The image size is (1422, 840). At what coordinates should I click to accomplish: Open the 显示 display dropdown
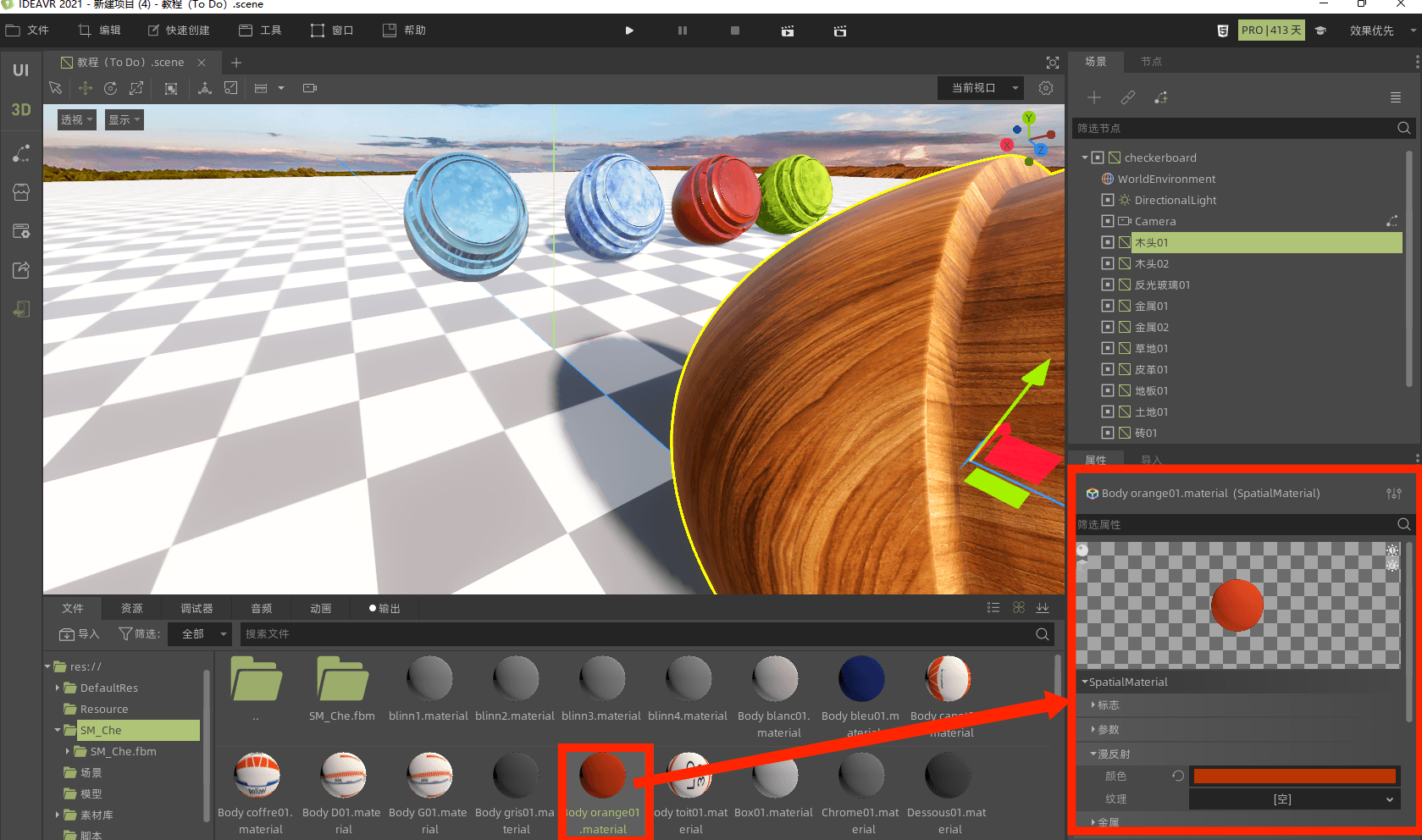[x=124, y=119]
